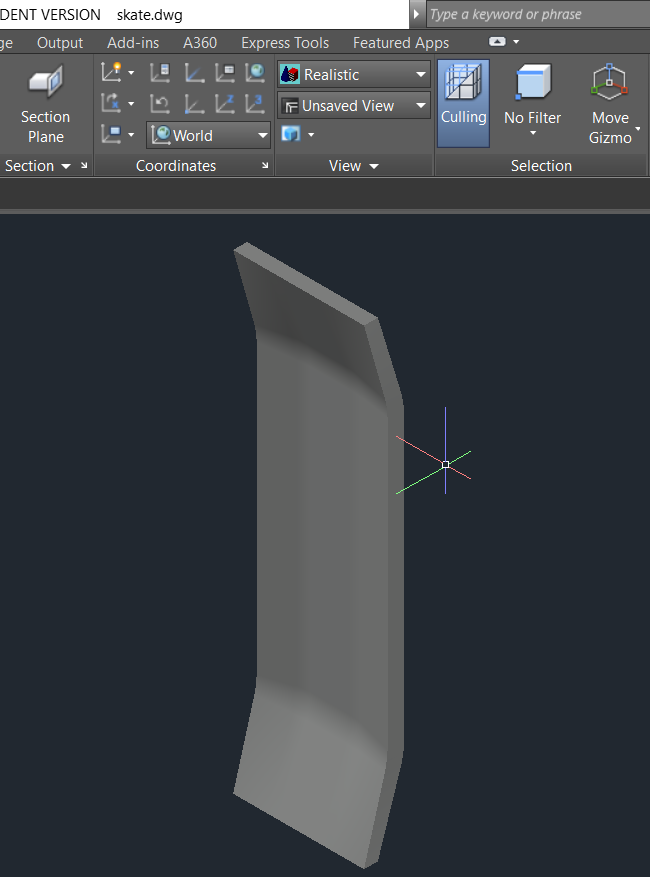Open the dropdown arrow beside the blue cube icon

[311, 134]
